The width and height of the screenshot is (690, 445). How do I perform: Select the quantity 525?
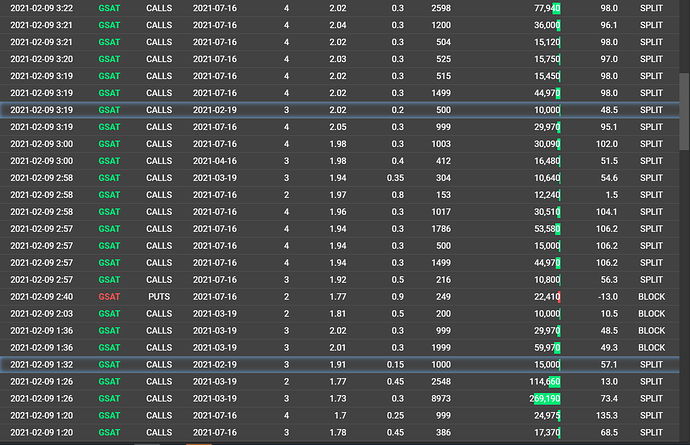pyautogui.click(x=443, y=59)
